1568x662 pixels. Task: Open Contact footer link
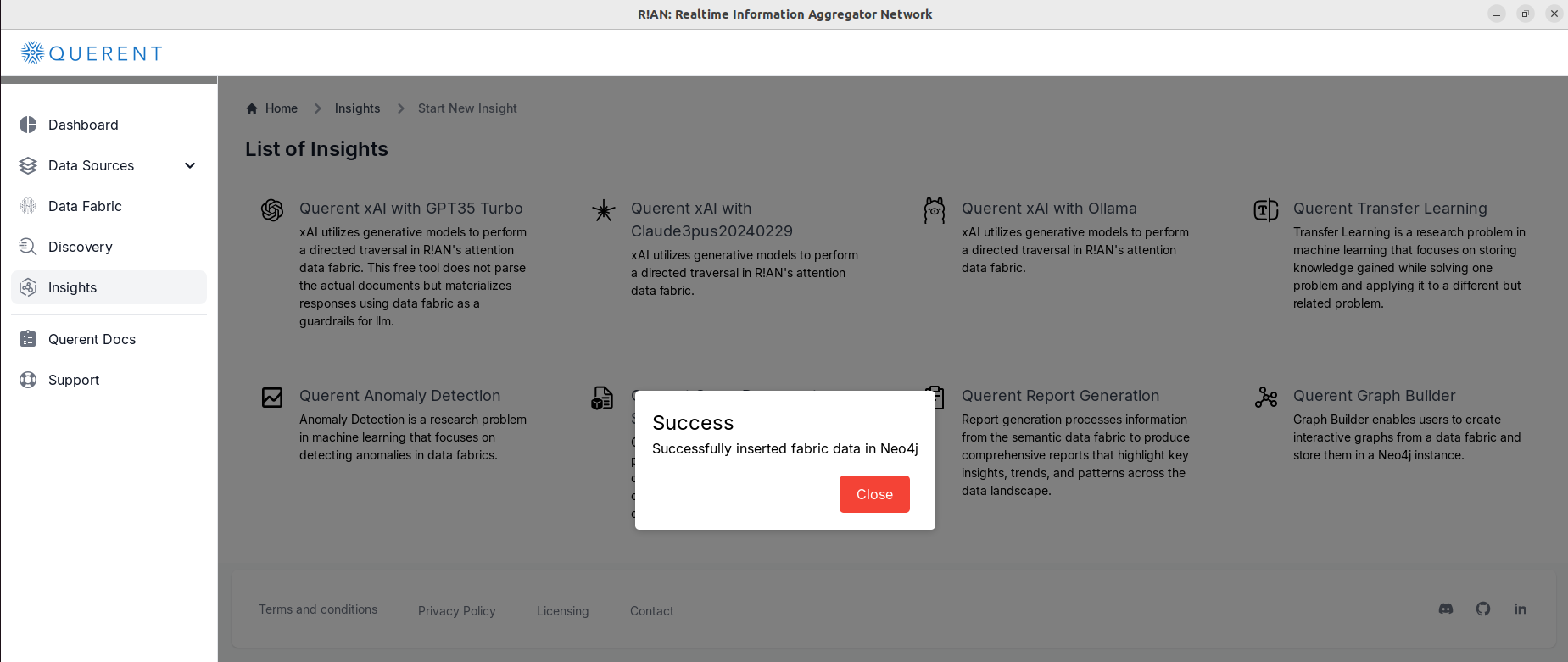[x=651, y=611]
